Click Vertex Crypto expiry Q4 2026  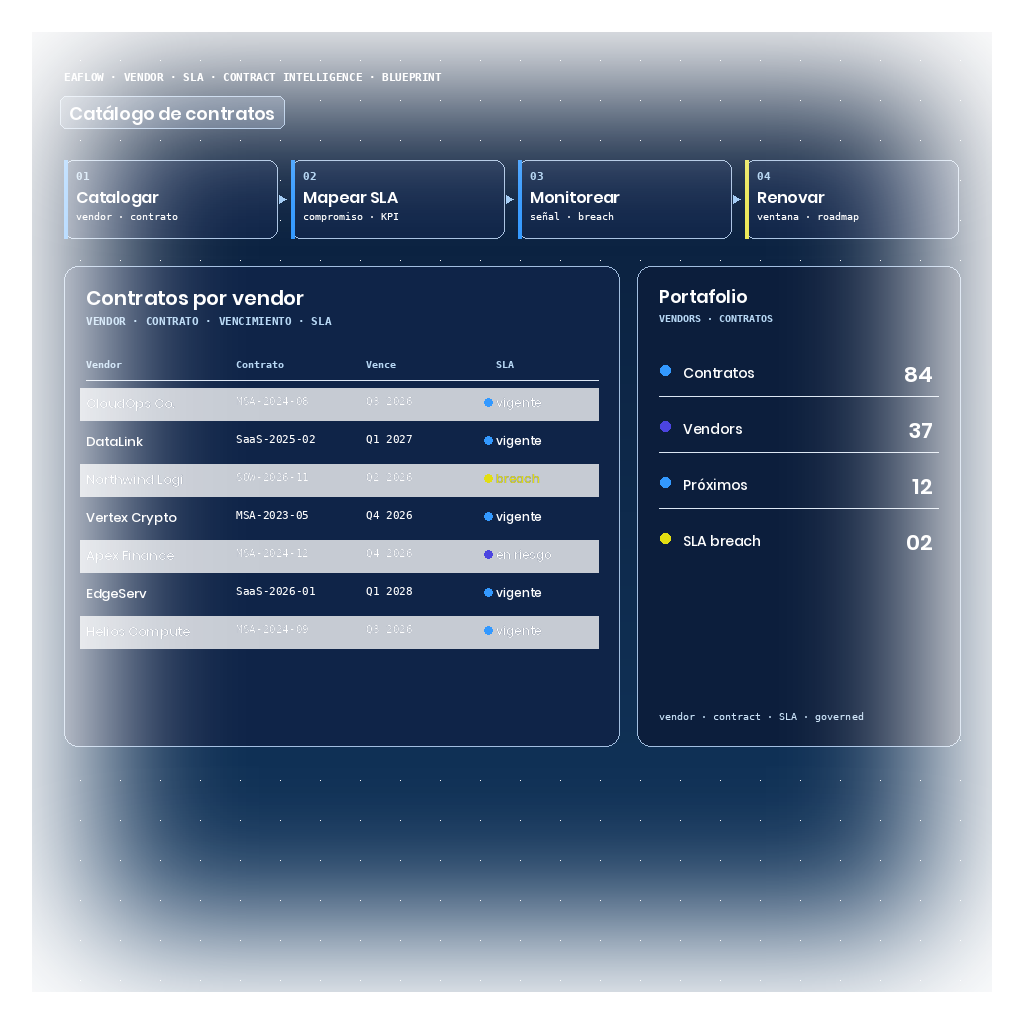point(389,515)
